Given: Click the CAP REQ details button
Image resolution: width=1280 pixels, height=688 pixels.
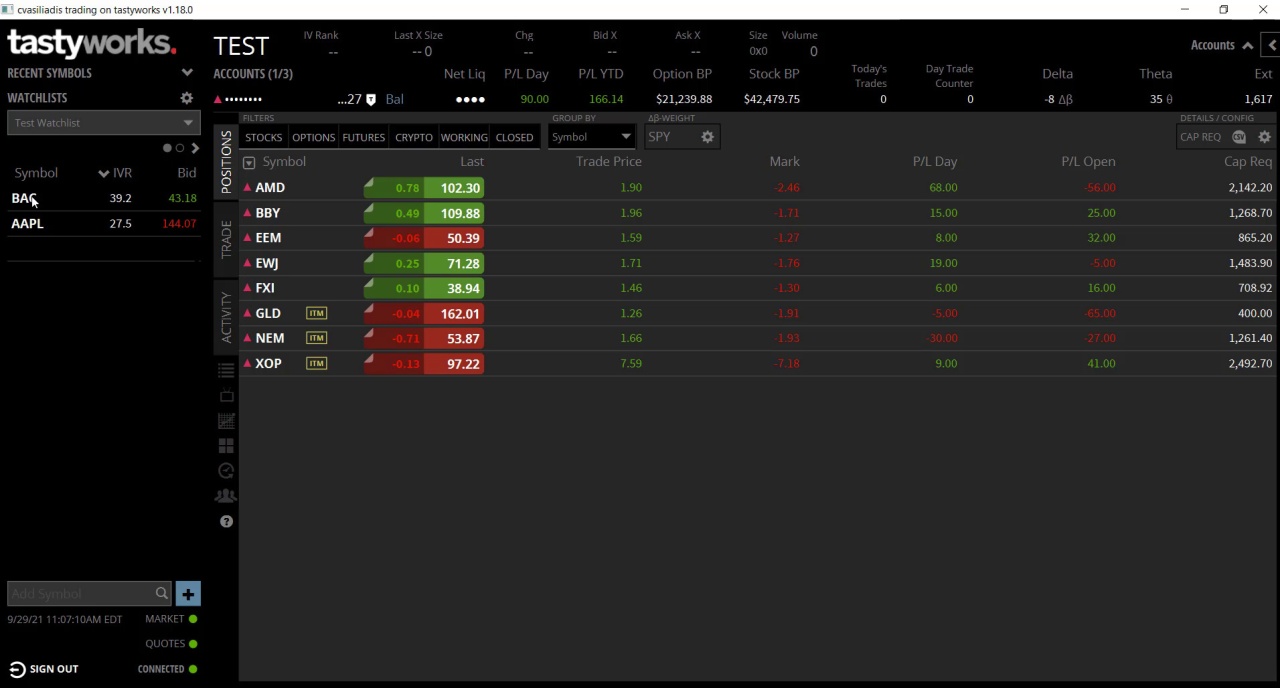Looking at the screenshot, I should 1201,137.
